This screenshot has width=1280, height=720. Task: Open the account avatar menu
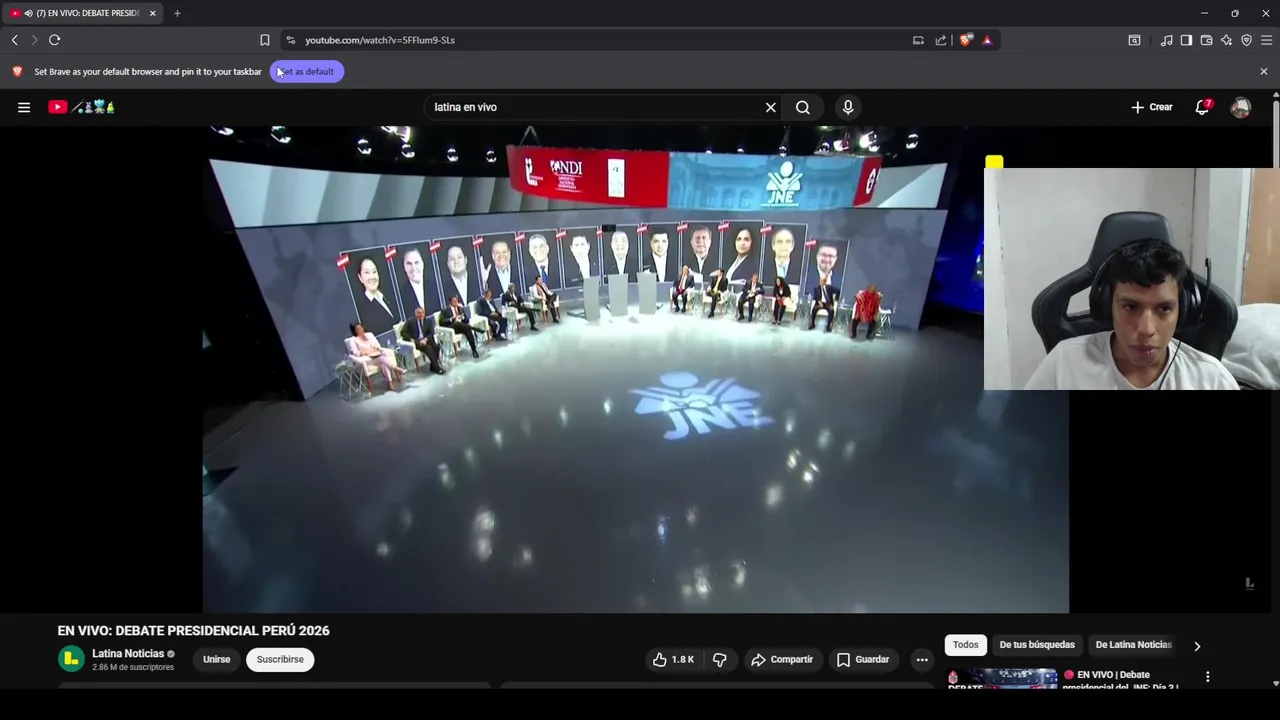tap(1241, 107)
